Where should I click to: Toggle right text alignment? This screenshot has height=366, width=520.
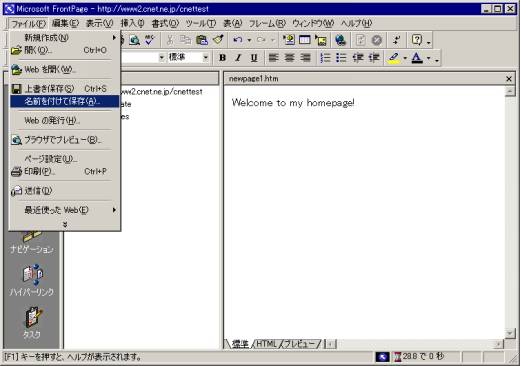[x=305, y=58]
